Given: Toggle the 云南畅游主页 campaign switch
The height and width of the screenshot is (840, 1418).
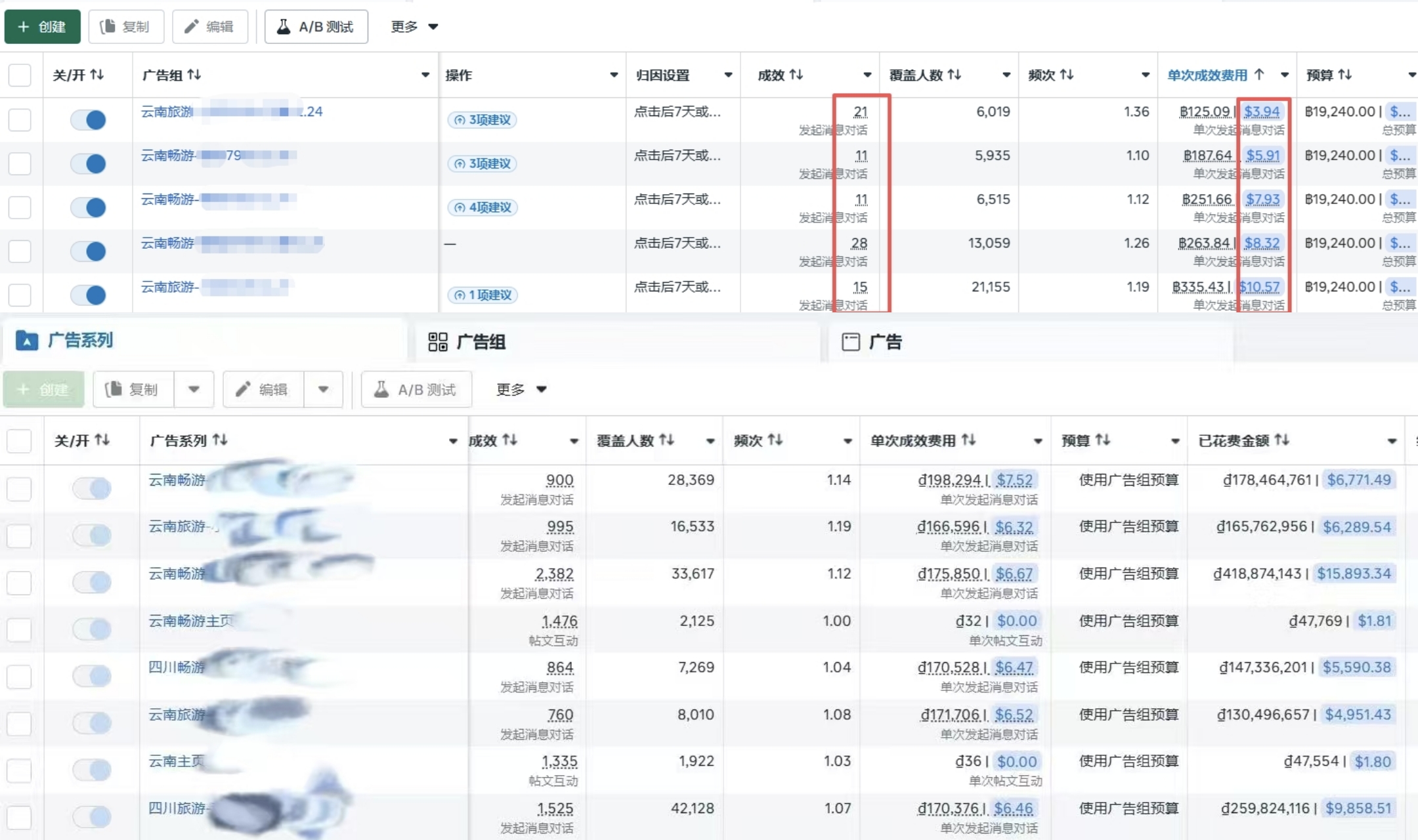Looking at the screenshot, I should 92,629.
